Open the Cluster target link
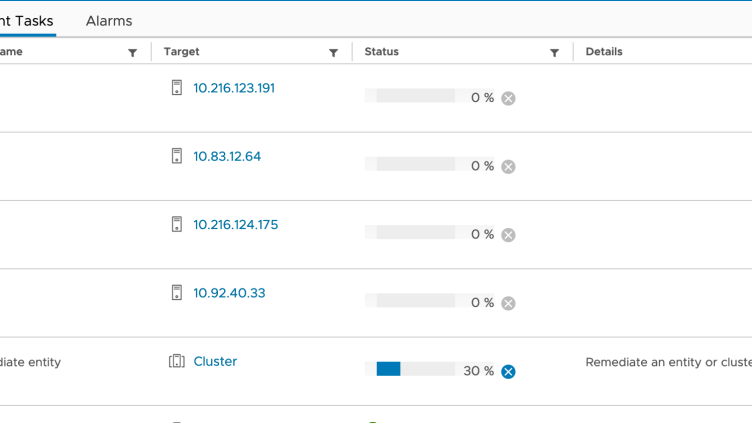Viewport: 752px width, 423px height. (x=215, y=361)
